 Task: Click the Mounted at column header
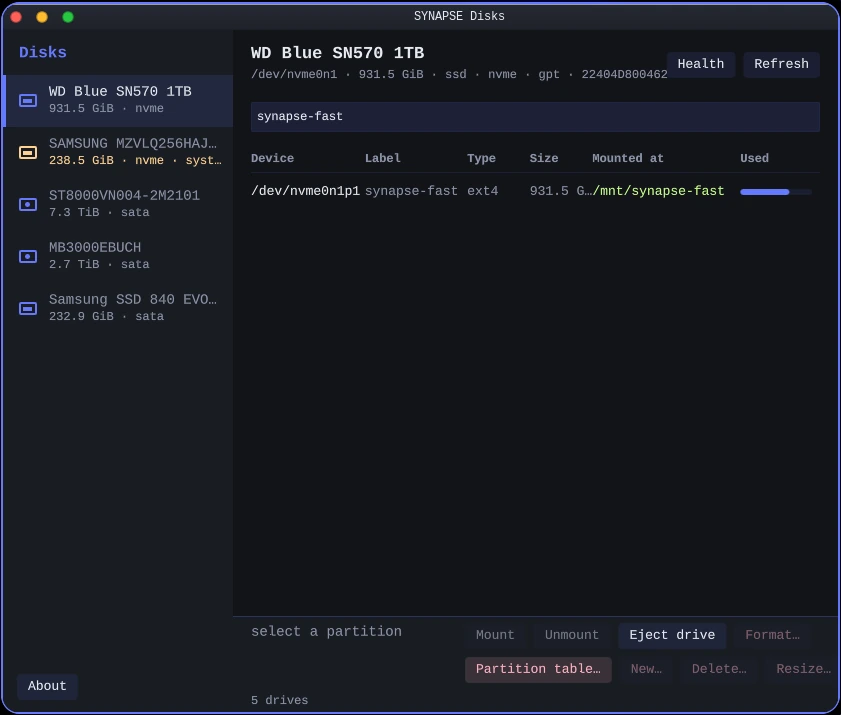pos(628,158)
